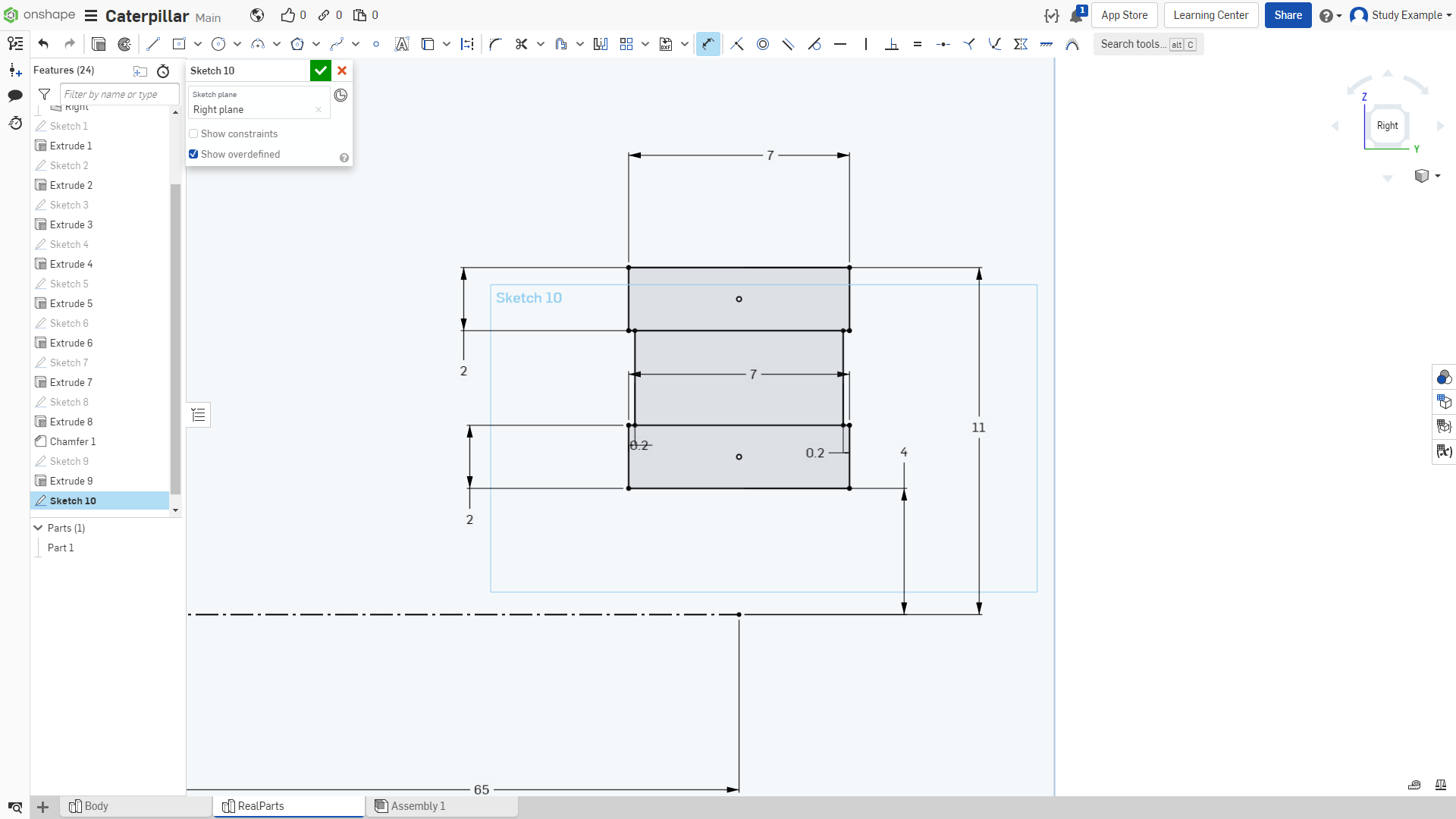Confirm Sketch 10 with green checkmark
The height and width of the screenshot is (819, 1456).
coord(321,71)
